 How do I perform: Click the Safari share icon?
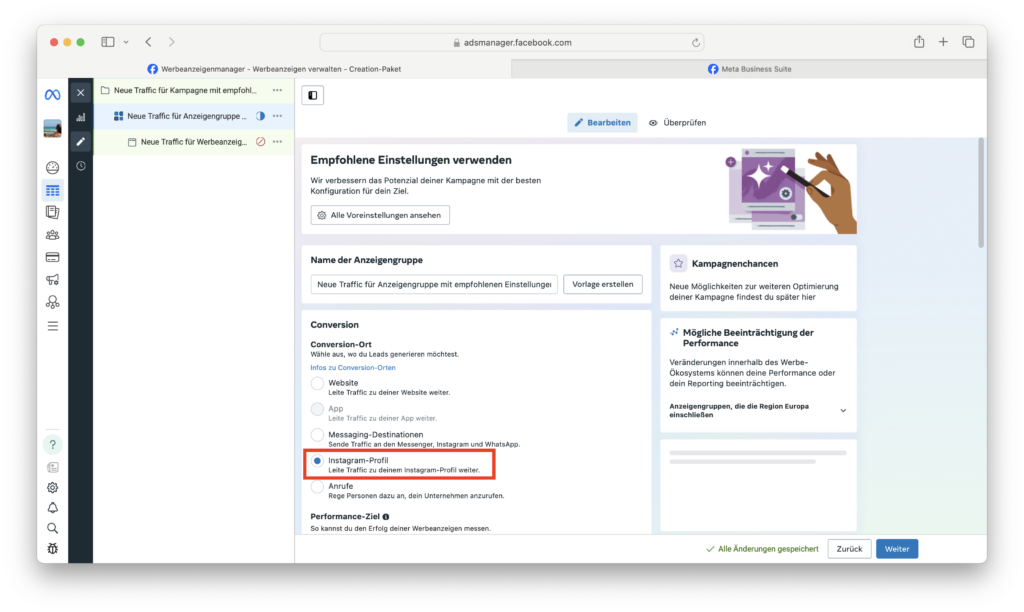pos(919,42)
